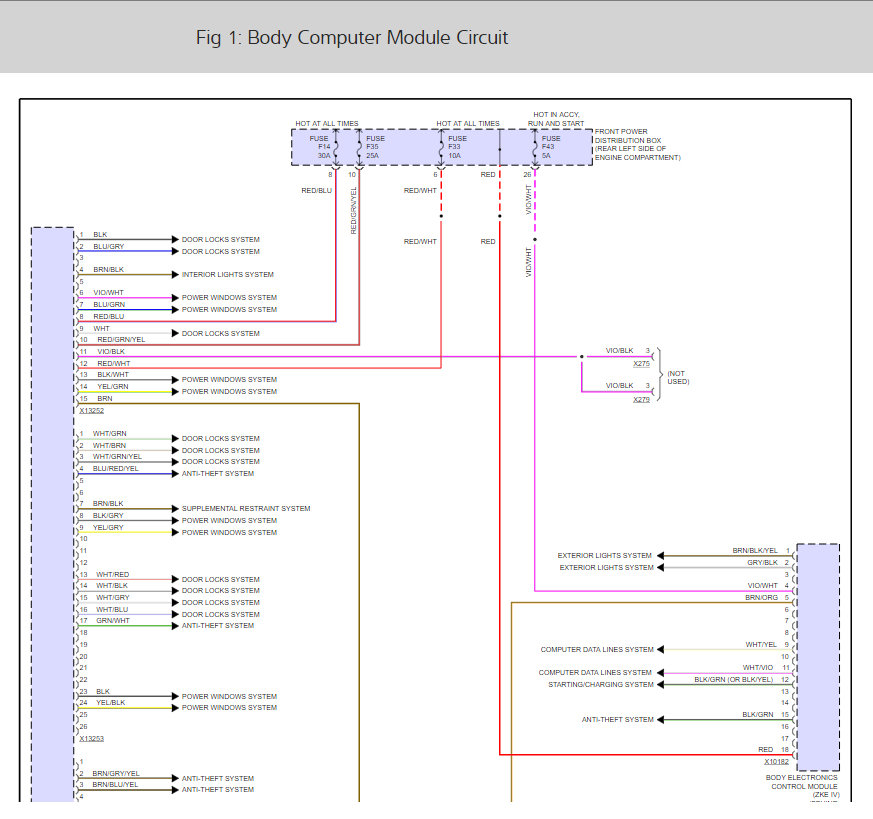Click 'ANTI-THEFT SYSTEM' on the BLU/RED/YEL wire
This screenshot has height=819, width=873.
pos(218,474)
